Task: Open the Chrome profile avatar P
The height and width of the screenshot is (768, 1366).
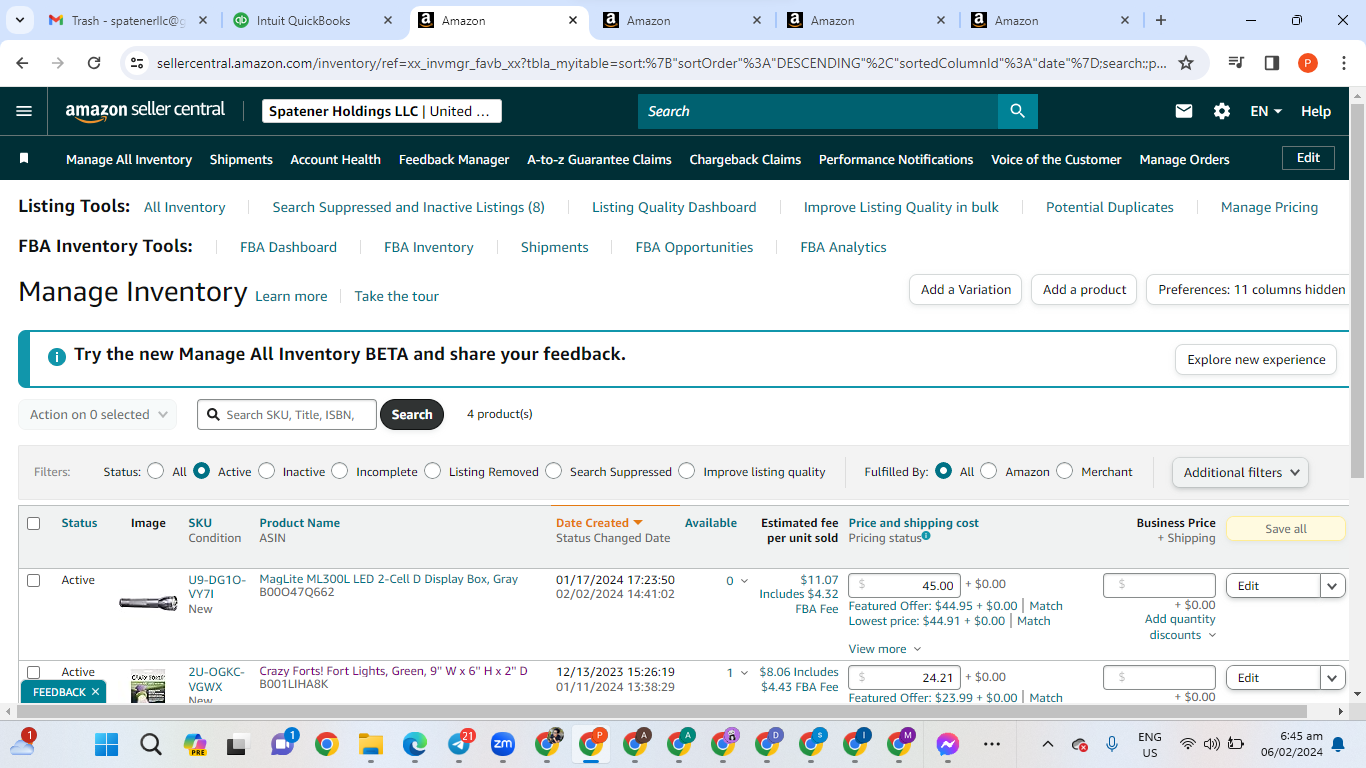Action: click(1307, 63)
